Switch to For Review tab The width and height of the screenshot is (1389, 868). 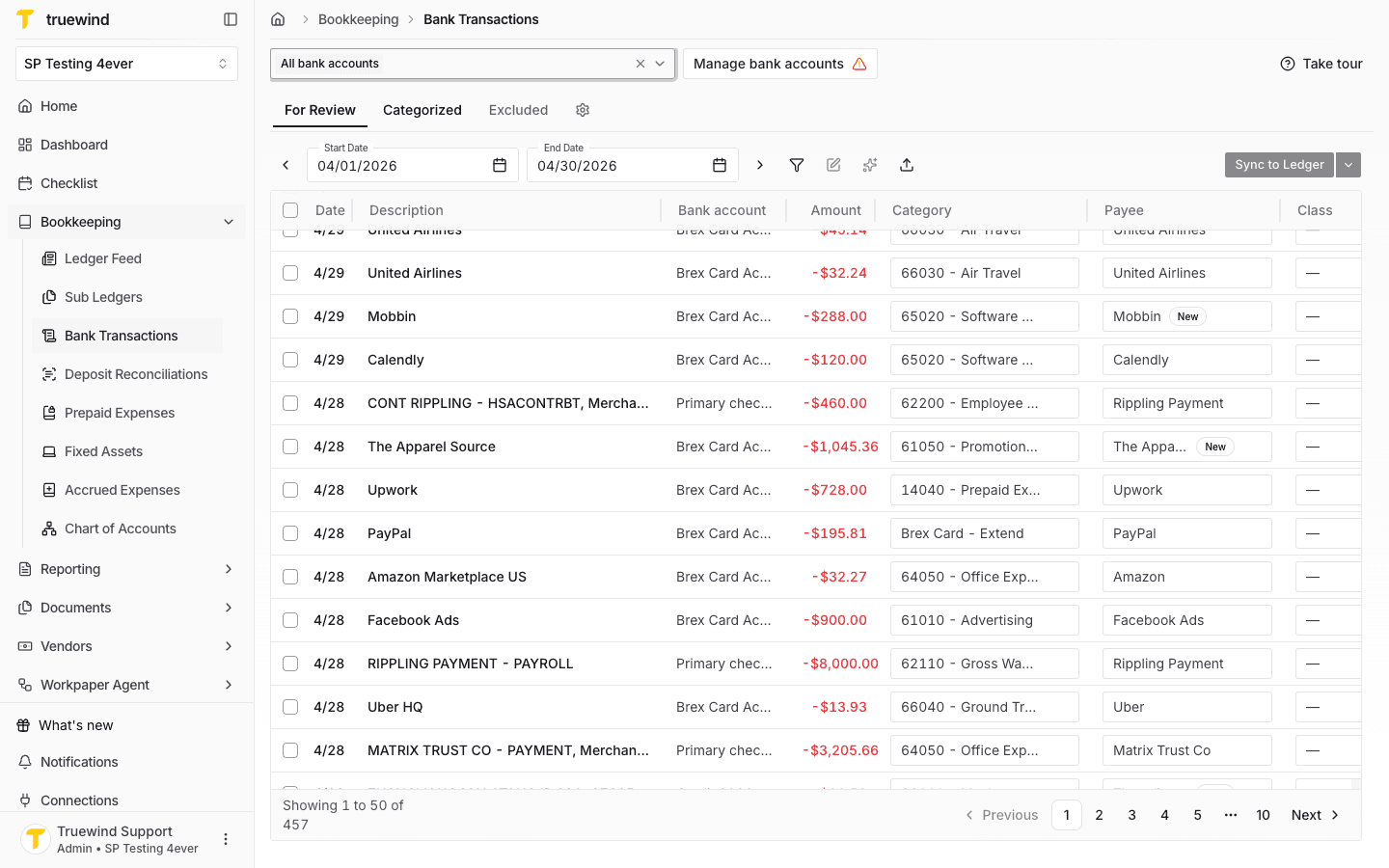[x=320, y=110]
